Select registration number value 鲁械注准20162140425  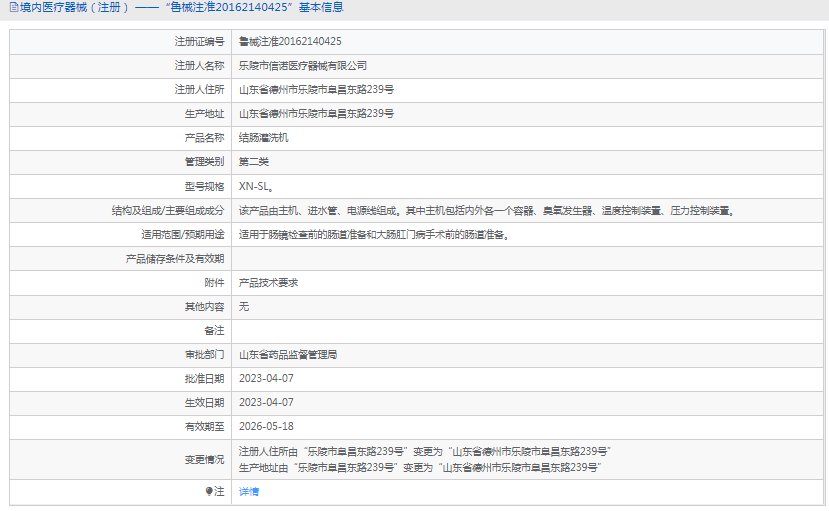pos(290,41)
